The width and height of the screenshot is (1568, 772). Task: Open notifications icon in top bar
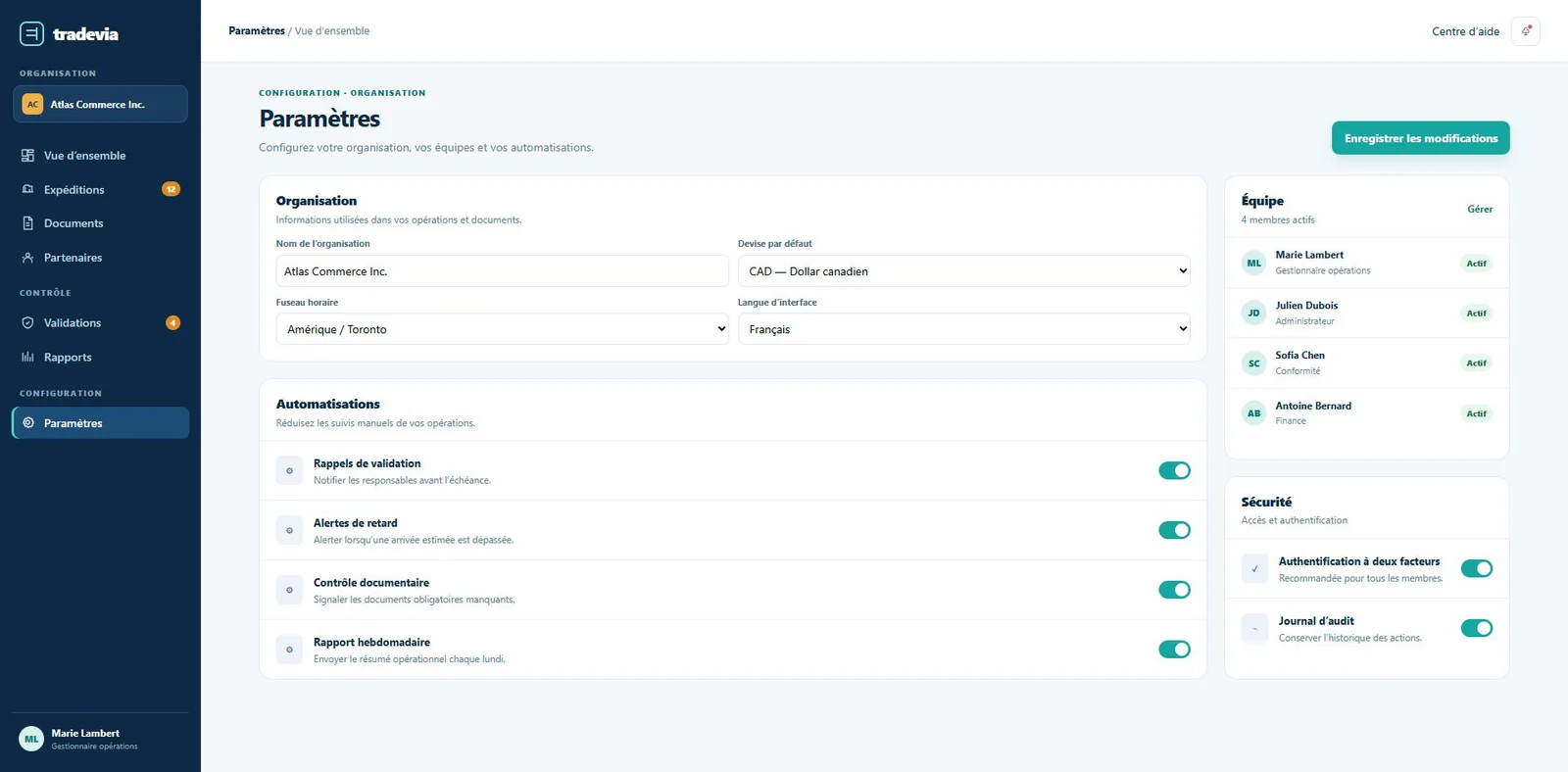coord(1526,31)
